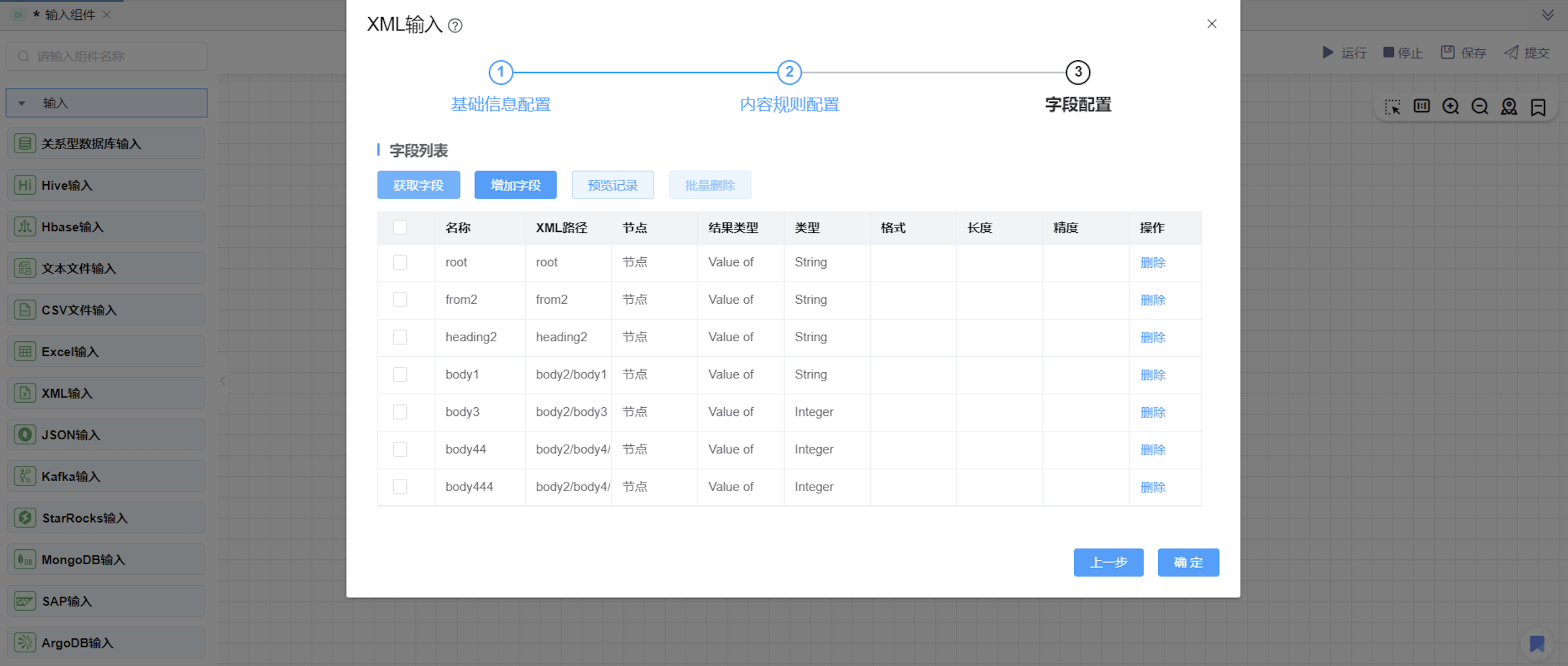Select the checkbox for body3 field
The height and width of the screenshot is (666, 1568).
(x=400, y=412)
